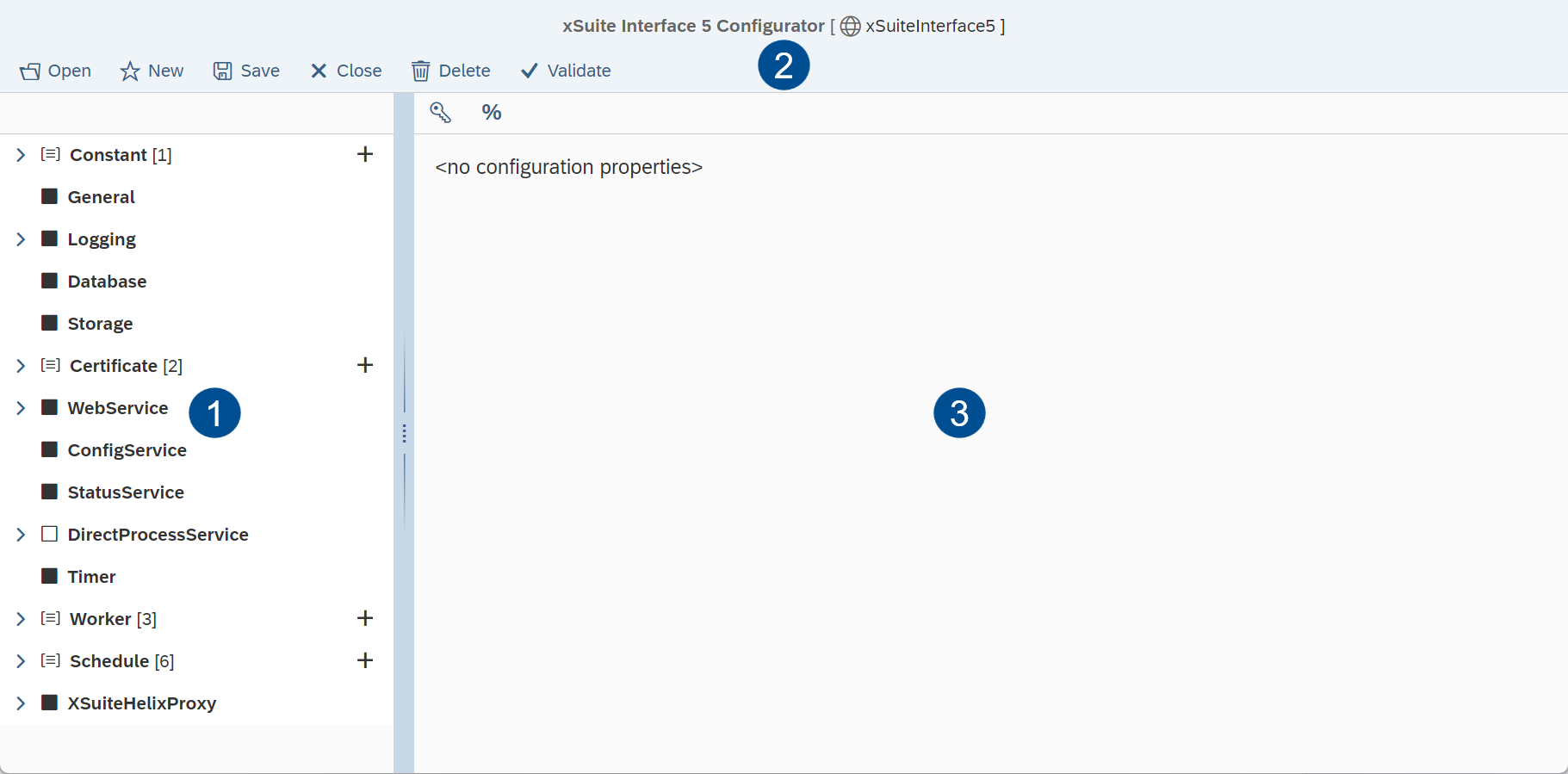The height and width of the screenshot is (774, 1568).
Task: Click the key icon in properties toolbar
Action: [441, 113]
